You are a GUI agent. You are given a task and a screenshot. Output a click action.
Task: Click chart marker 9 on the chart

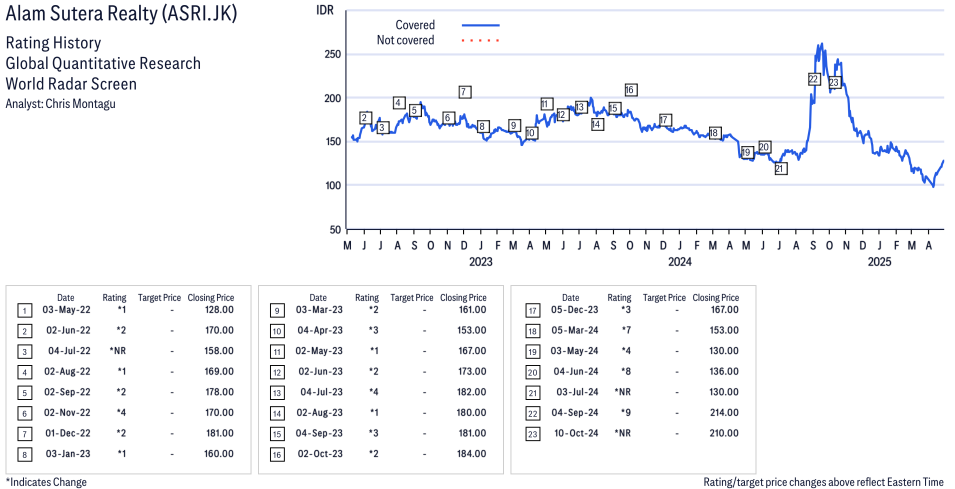pos(513,125)
